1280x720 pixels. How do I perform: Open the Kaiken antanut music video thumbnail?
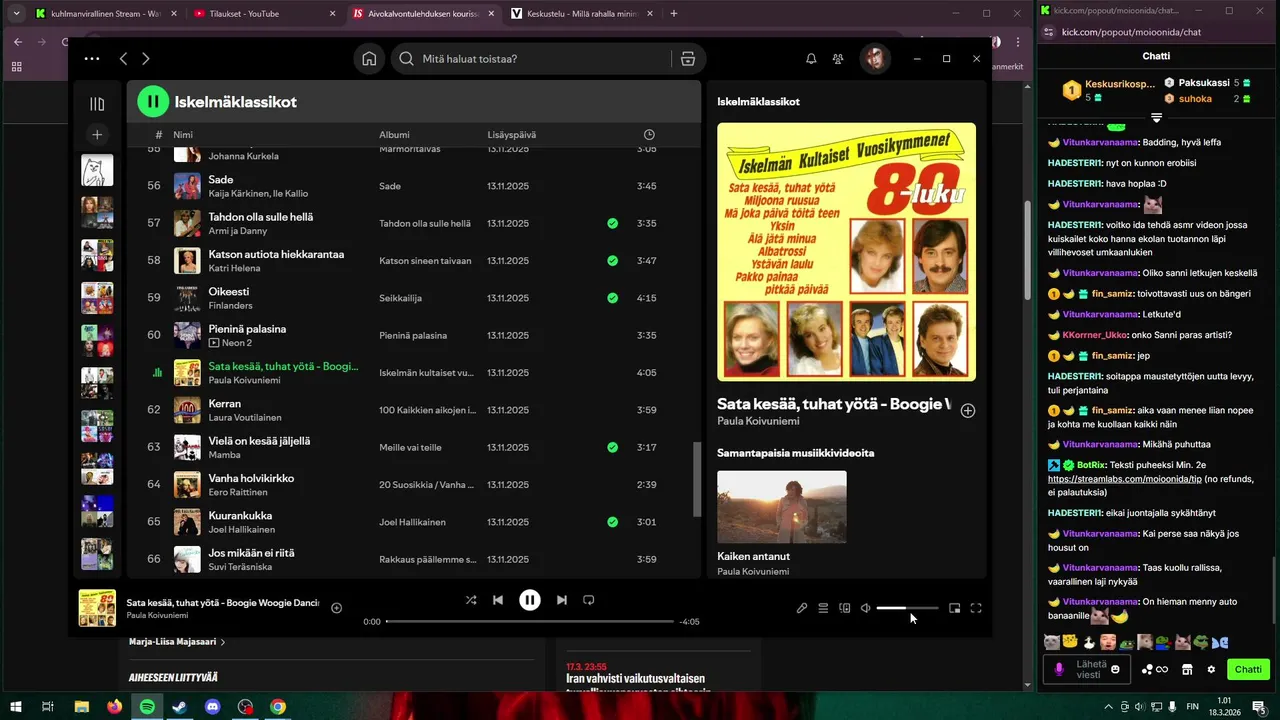tap(782, 507)
